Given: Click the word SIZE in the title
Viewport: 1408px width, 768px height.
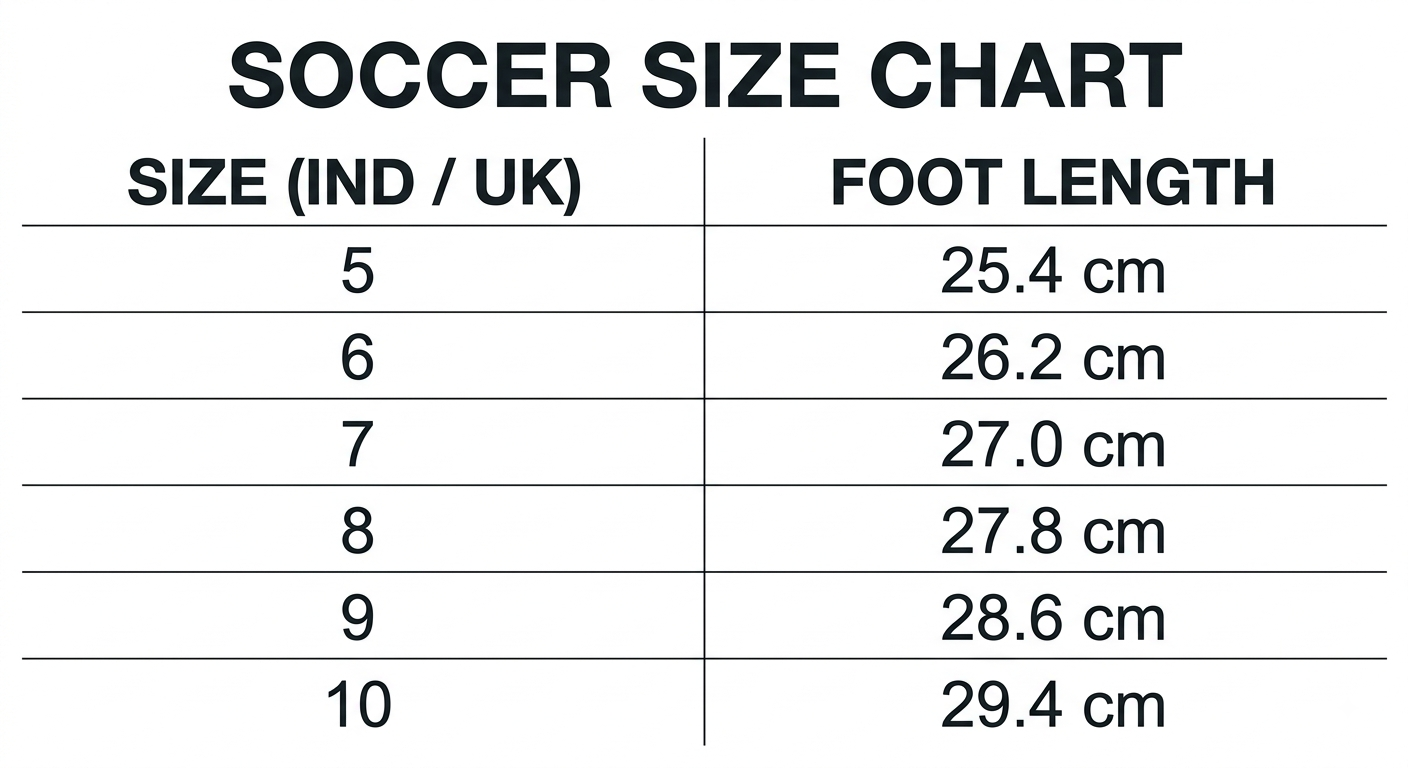Looking at the screenshot, I should point(740,77).
